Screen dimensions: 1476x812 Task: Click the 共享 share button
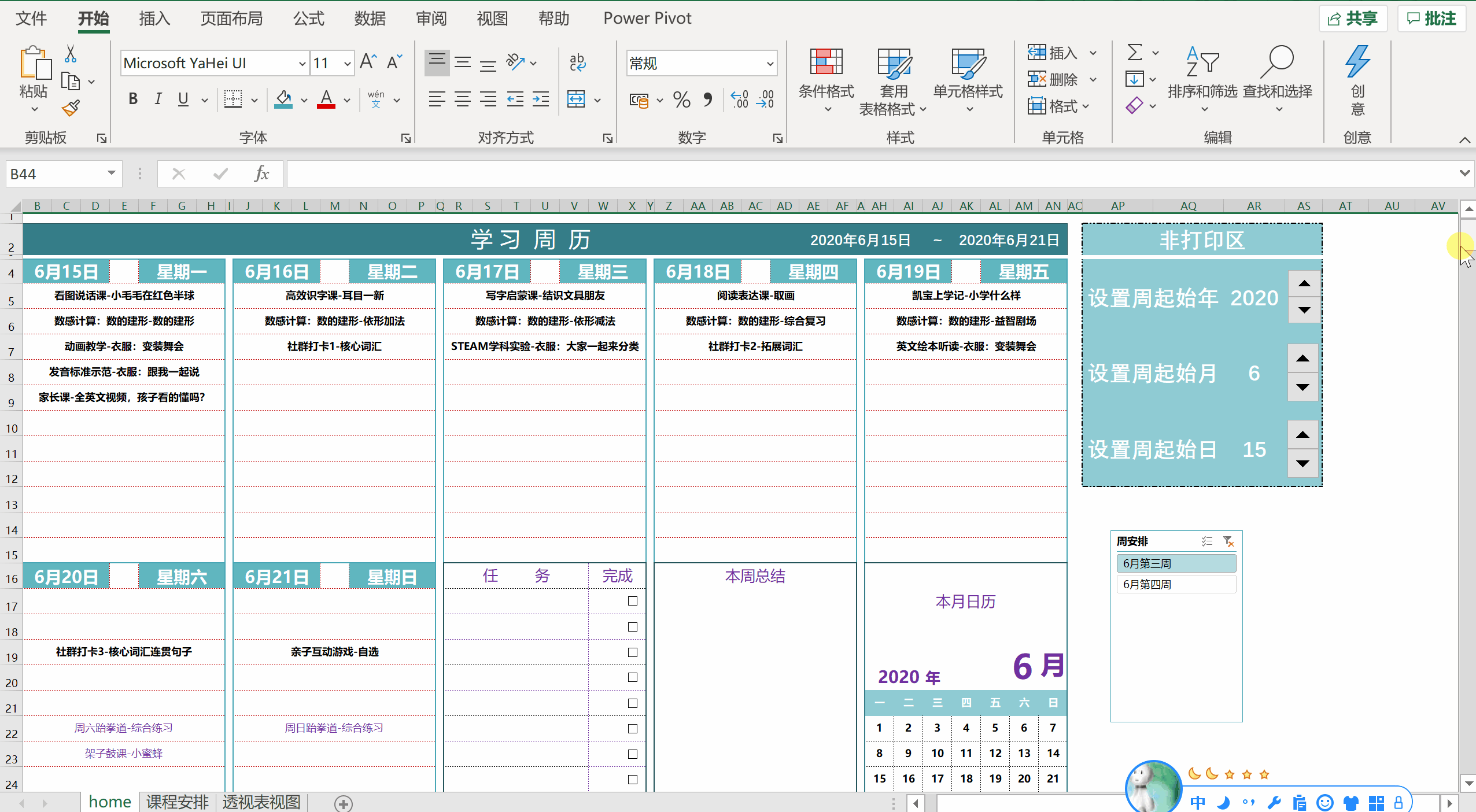[1353, 19]
